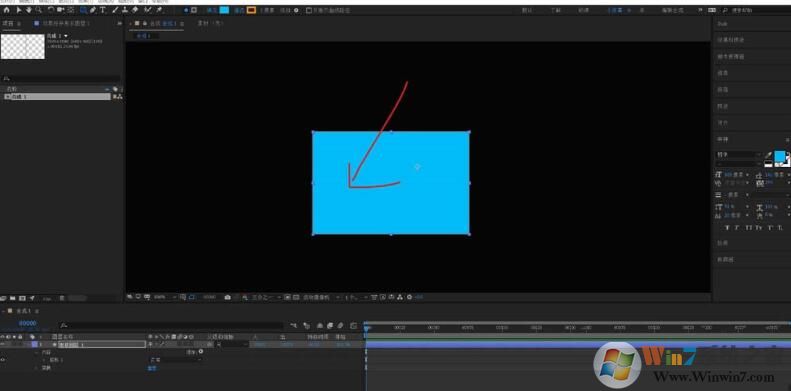
Task: Toggle the Bezier path checkbox in toolbar
Action: pyautogui.click(x=309, y=10)
